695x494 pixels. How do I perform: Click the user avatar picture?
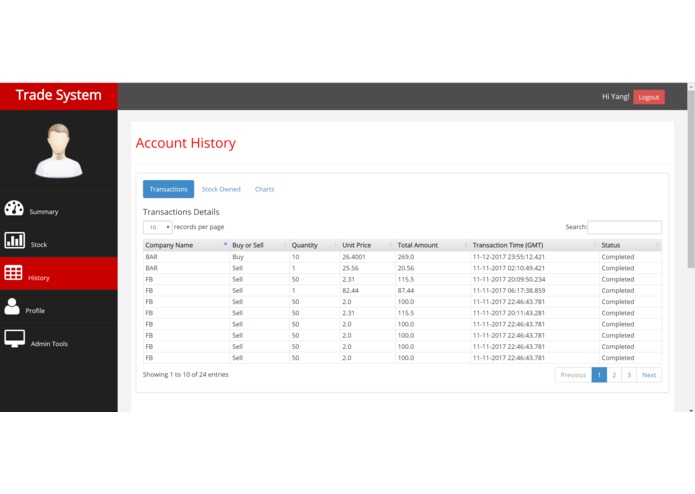tap(59, 151)
